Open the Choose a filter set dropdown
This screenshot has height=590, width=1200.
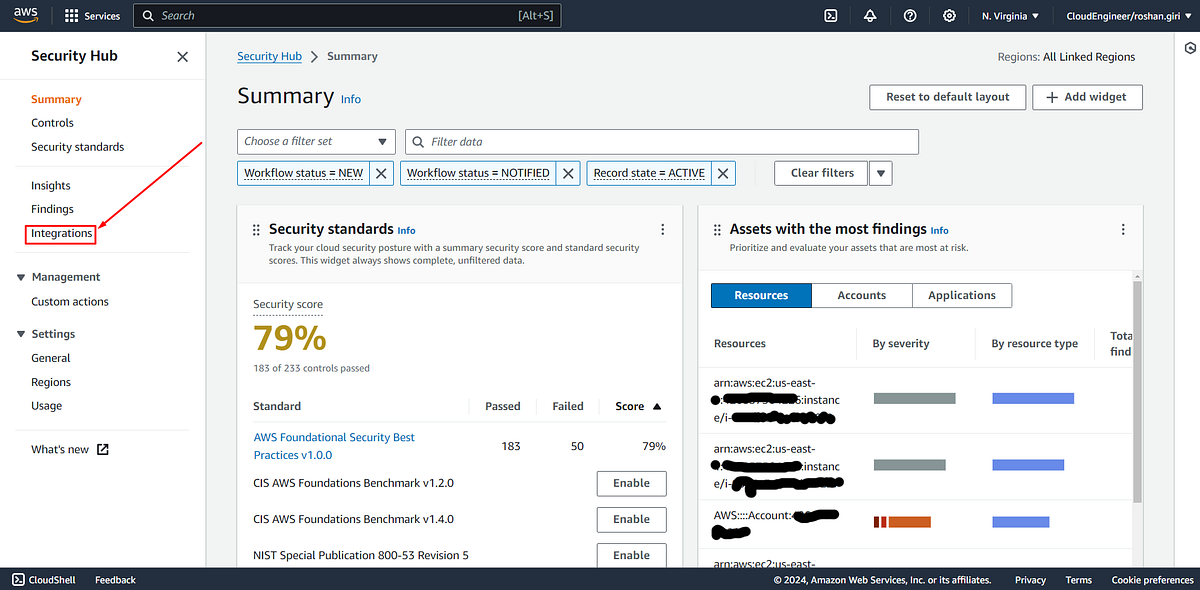pos(315,141)
